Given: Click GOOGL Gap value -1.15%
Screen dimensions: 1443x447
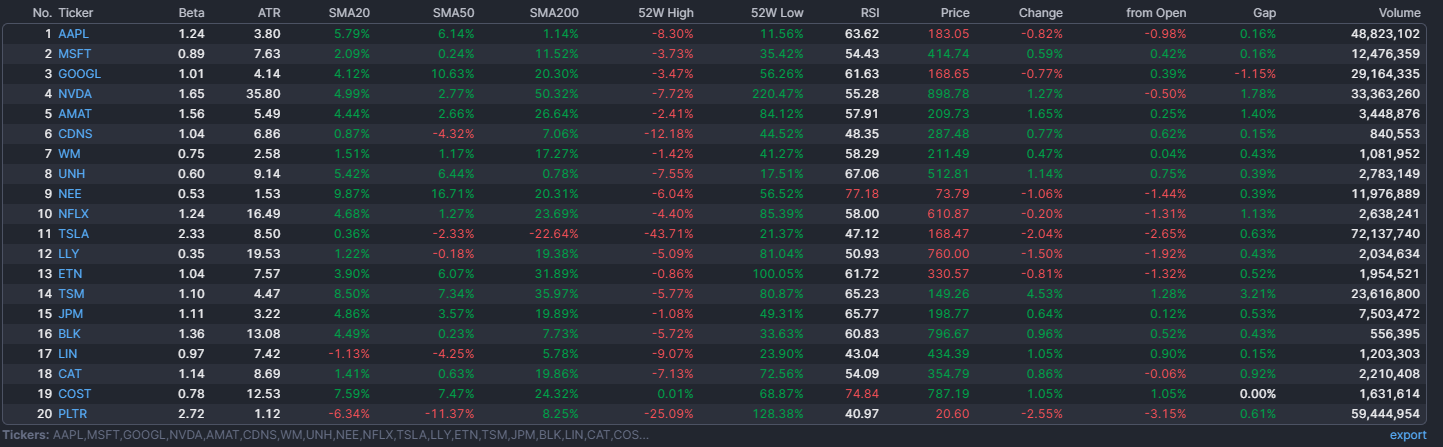Looking at the screenshot, I should (1255, 74).
